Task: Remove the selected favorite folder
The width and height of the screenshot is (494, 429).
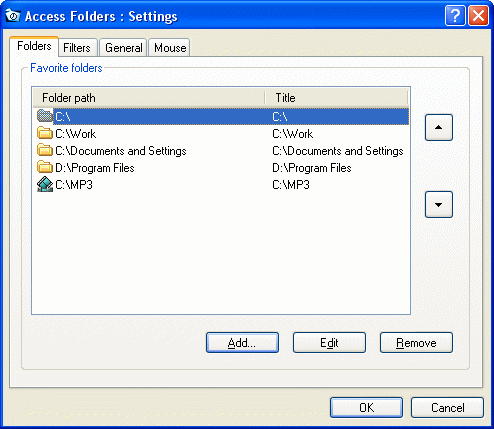Action: pos(416,343)
